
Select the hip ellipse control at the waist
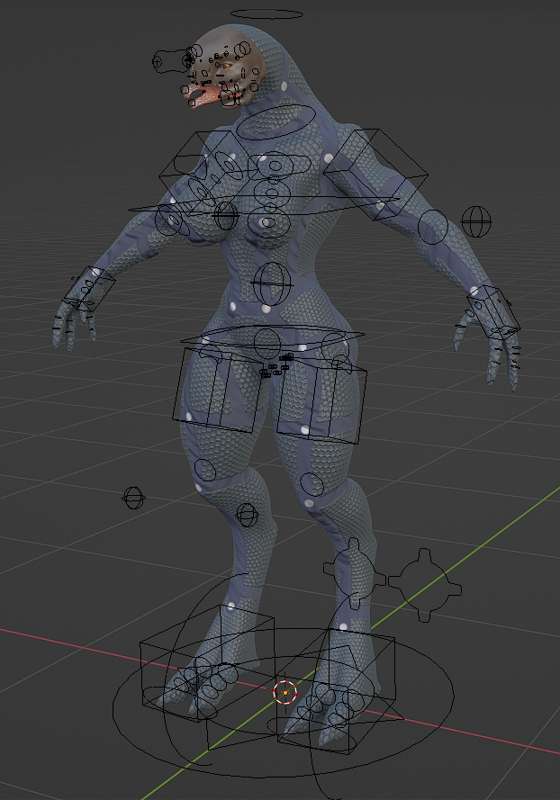point(272,336)
